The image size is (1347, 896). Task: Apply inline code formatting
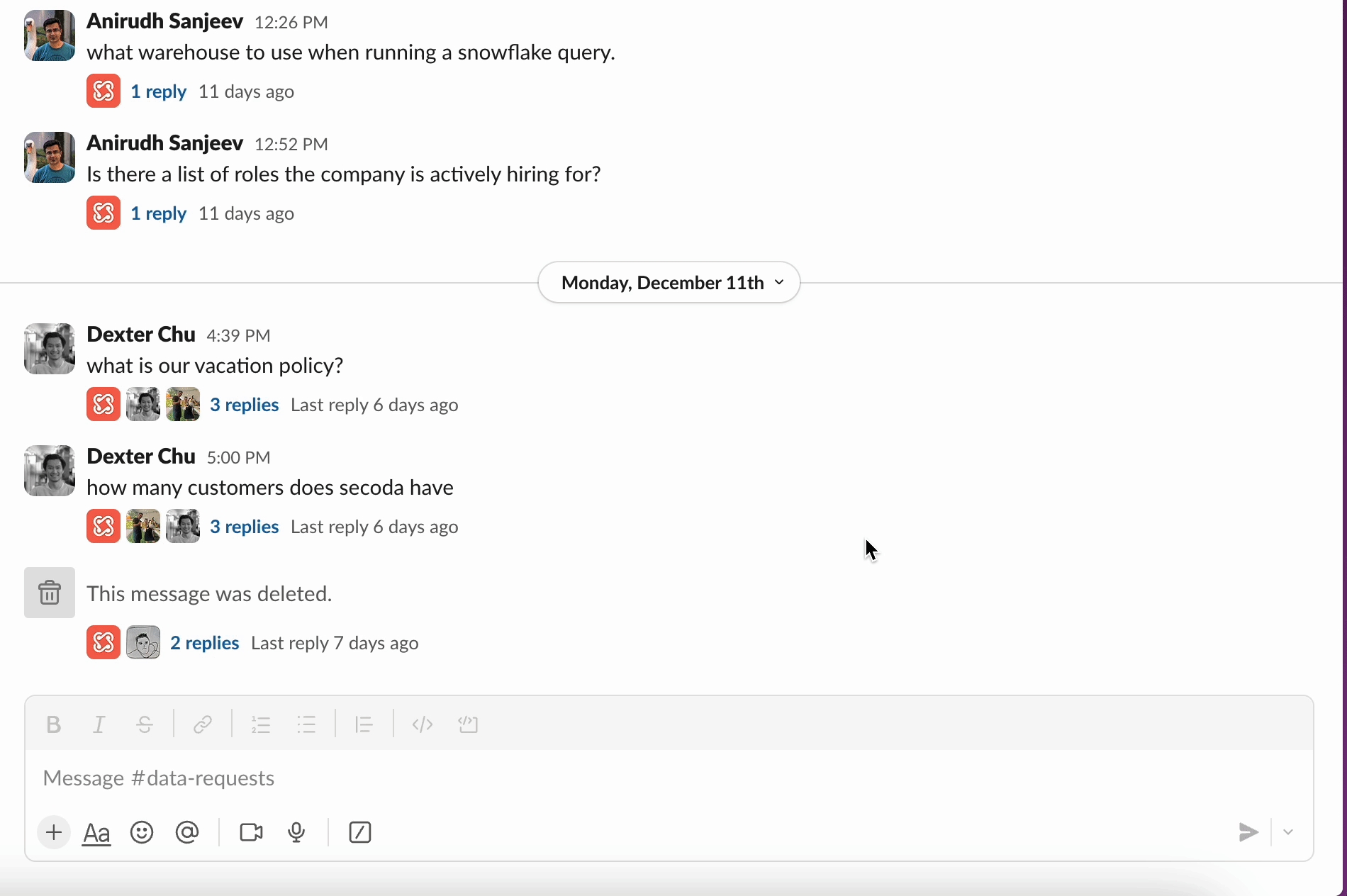click(x=423, y=724)
